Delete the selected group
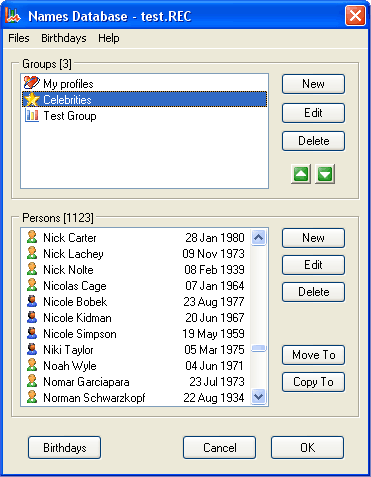 coord(313,141)
